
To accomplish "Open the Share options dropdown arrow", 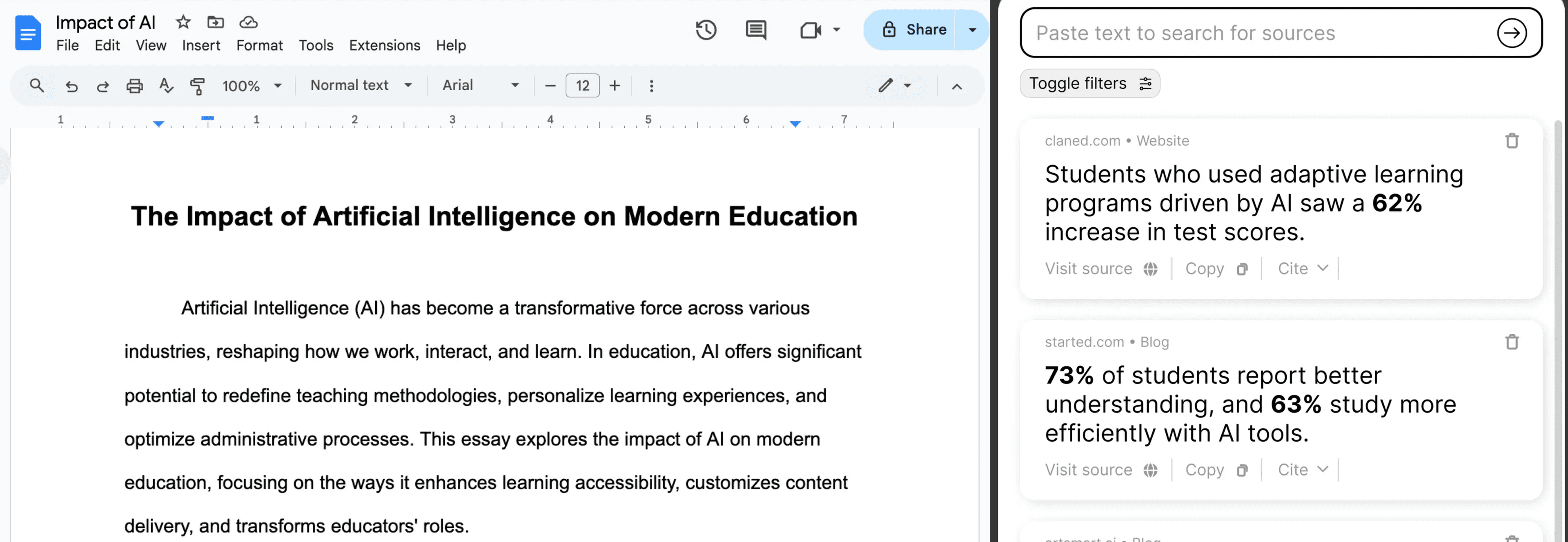I will [972, 30].
